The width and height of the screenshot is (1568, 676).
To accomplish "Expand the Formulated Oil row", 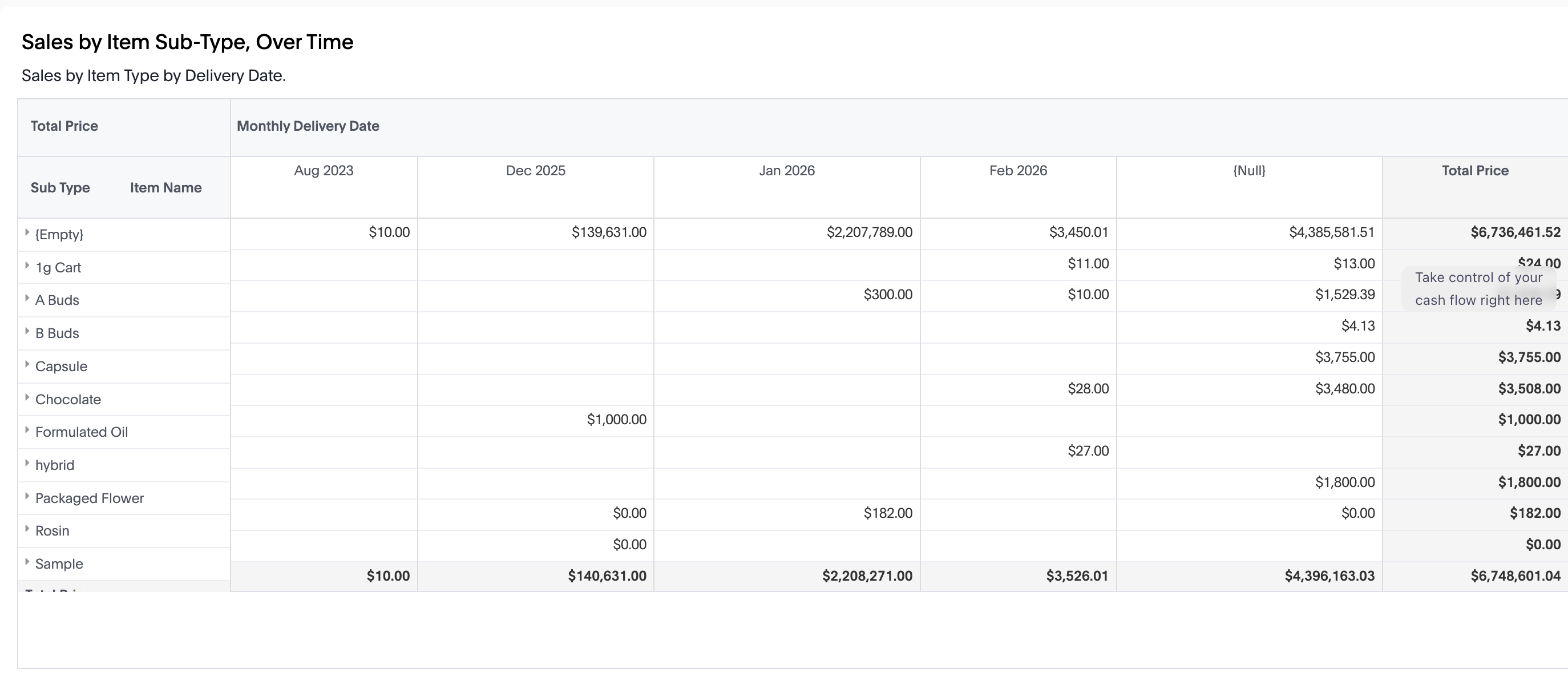I will pyautogui.click(x=27, y=430).
